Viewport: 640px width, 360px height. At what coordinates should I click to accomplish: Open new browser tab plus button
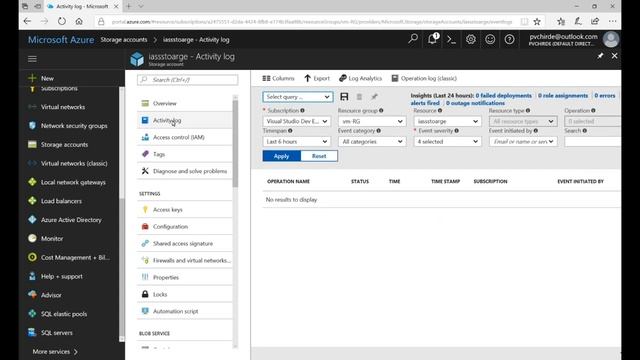pos(129,6)
